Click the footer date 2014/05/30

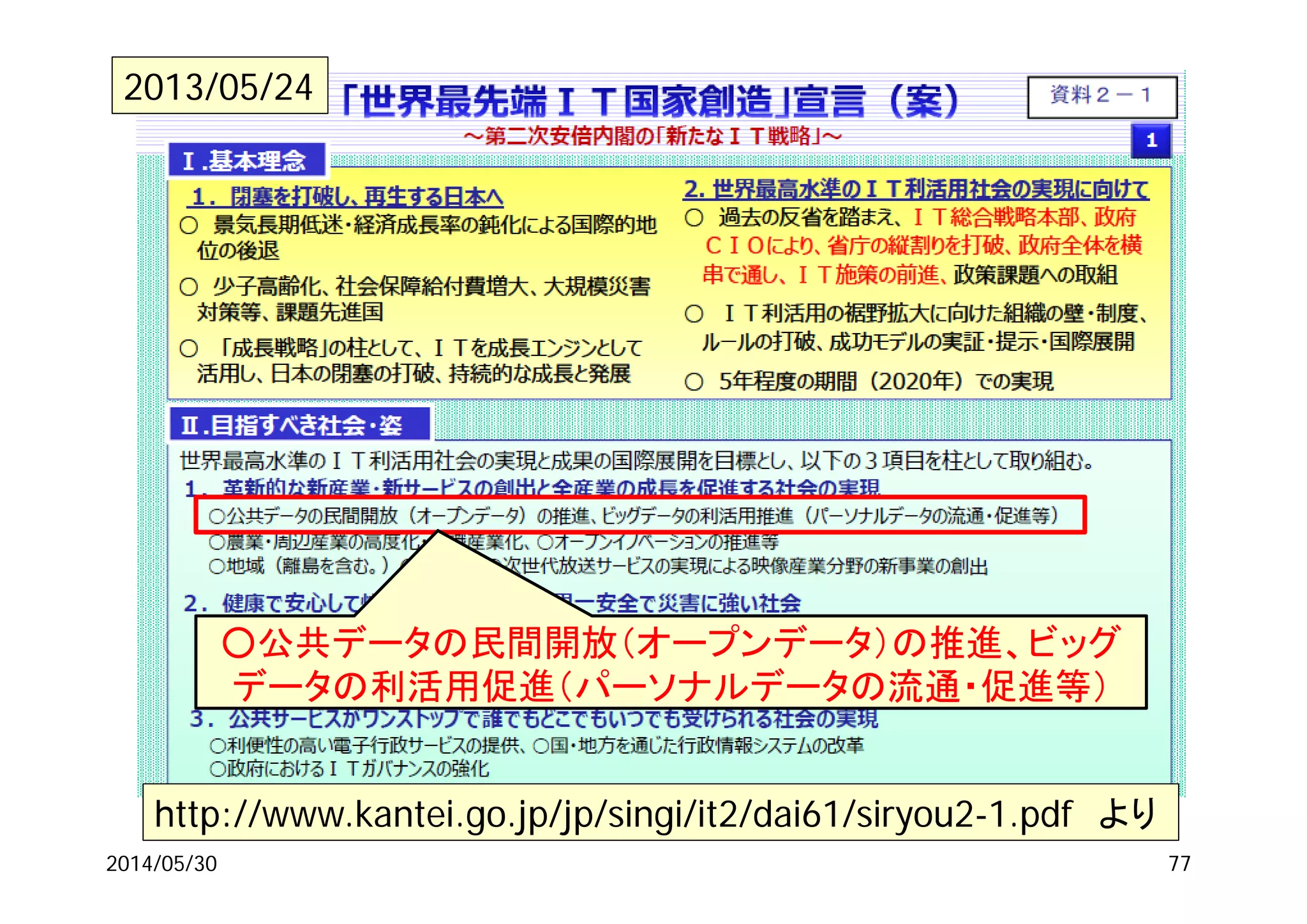(x=161, y=863)
